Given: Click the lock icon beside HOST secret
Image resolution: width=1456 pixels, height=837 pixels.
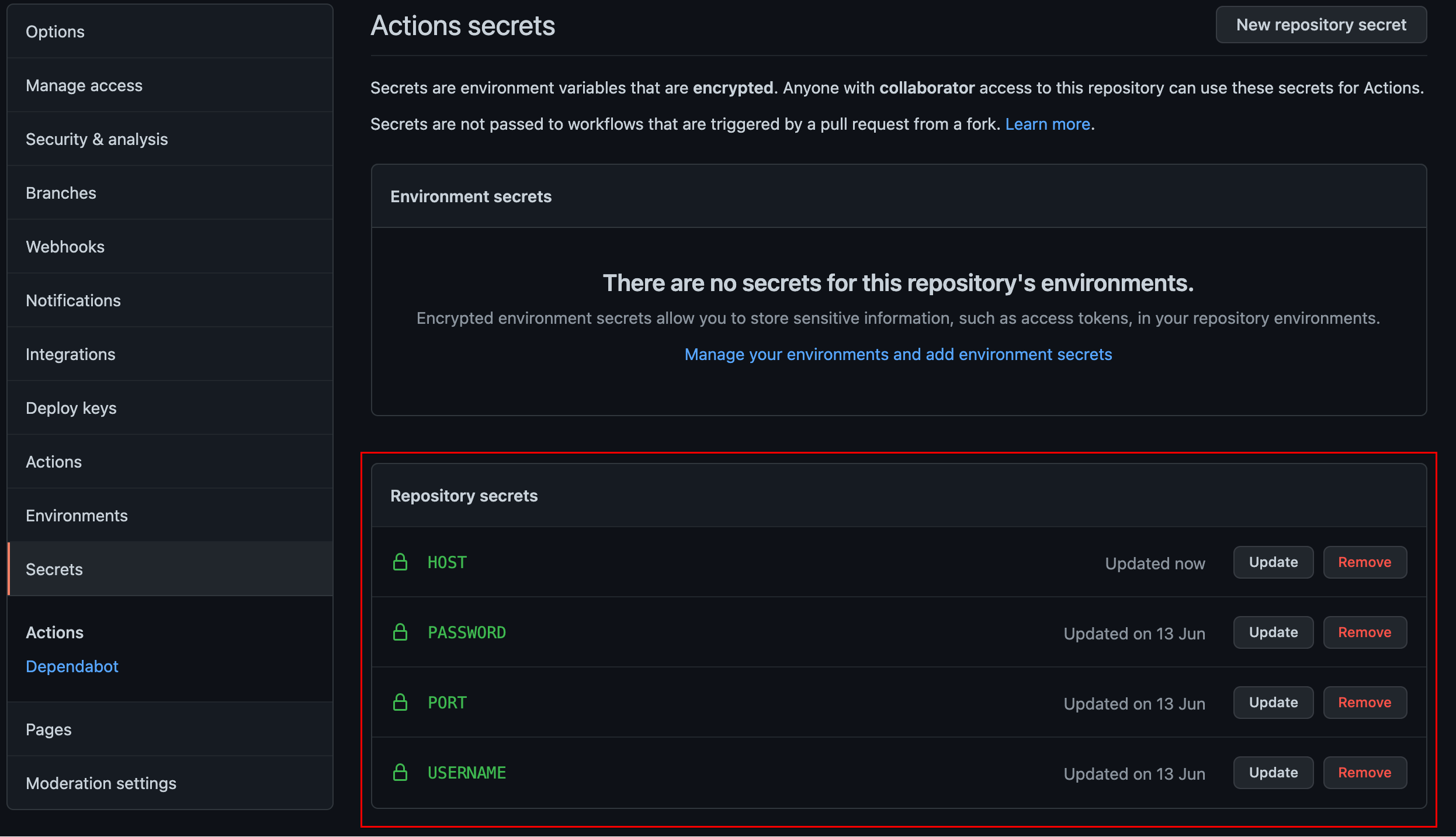Looking at the screenshot, I should tap(400, 562).
